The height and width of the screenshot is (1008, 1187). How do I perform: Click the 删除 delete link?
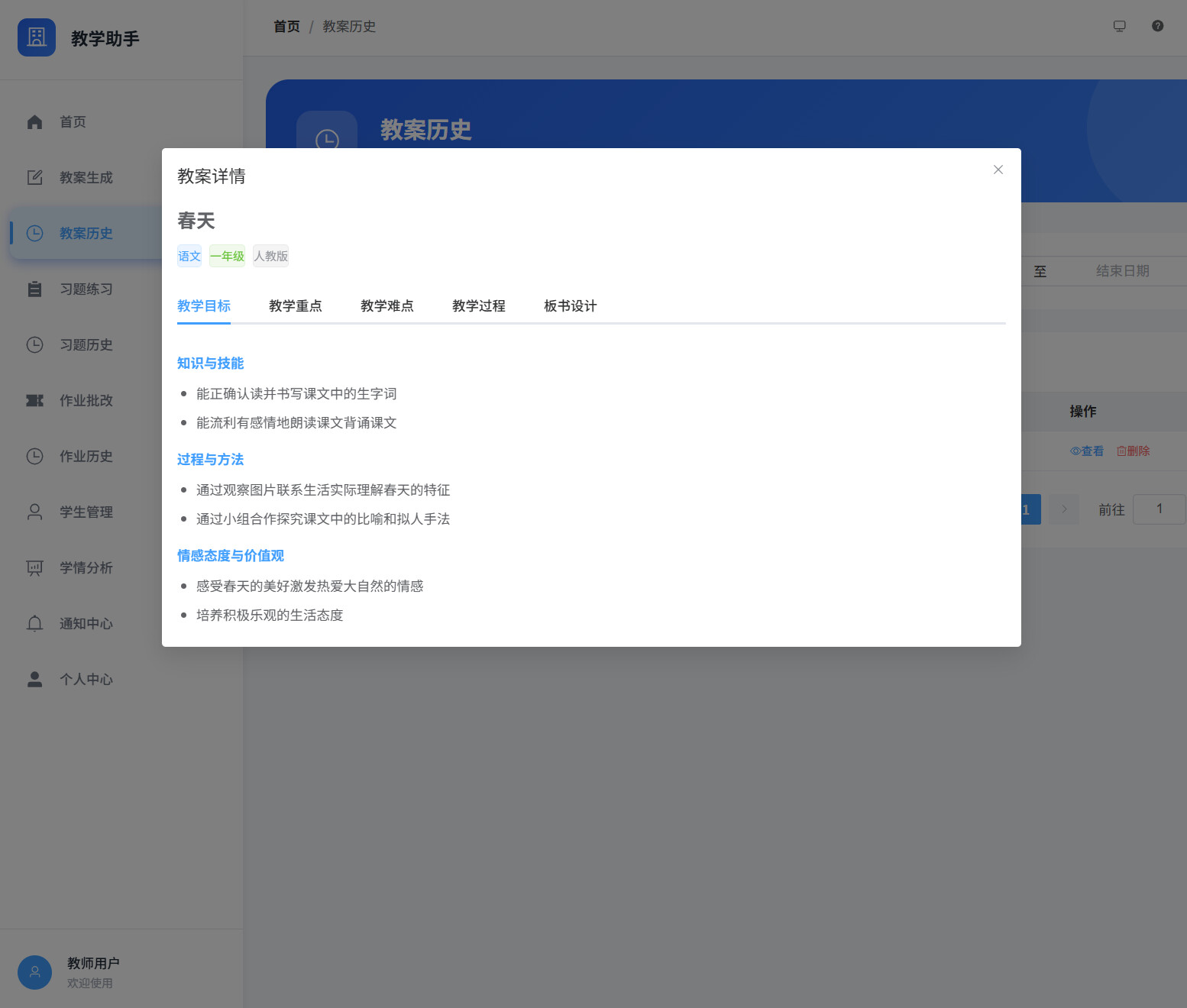(1133, 451)
